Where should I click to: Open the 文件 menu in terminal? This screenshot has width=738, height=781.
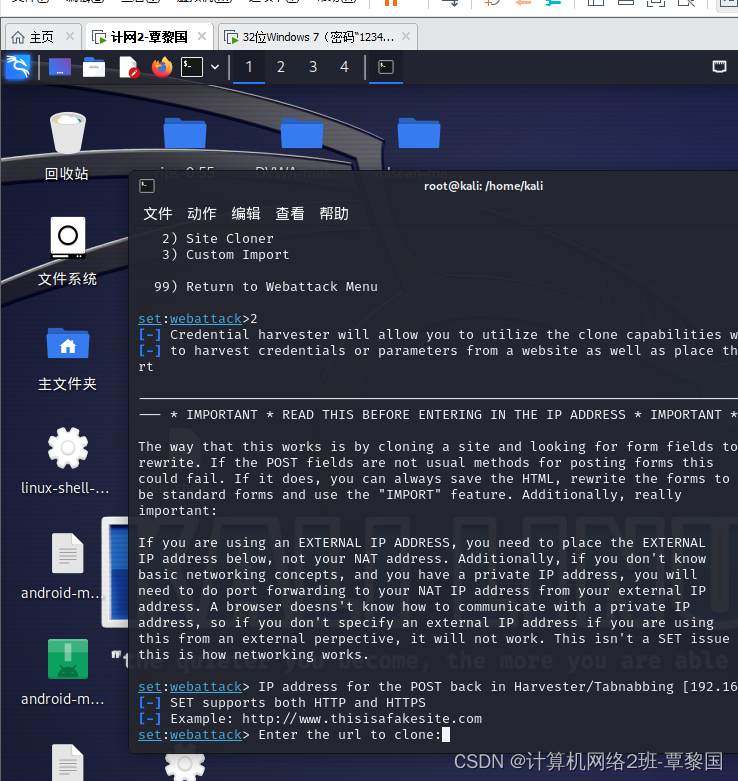(158, 214)
